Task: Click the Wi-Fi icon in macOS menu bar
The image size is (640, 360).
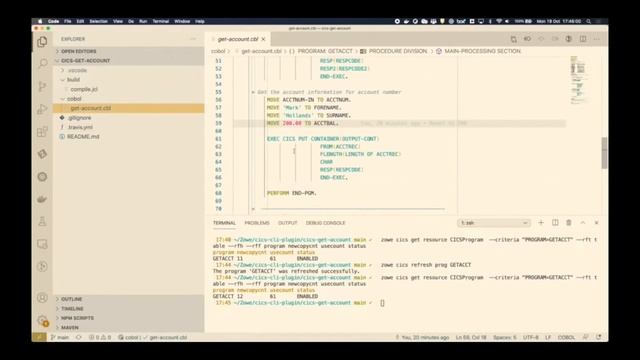Action: pos(499,21)
